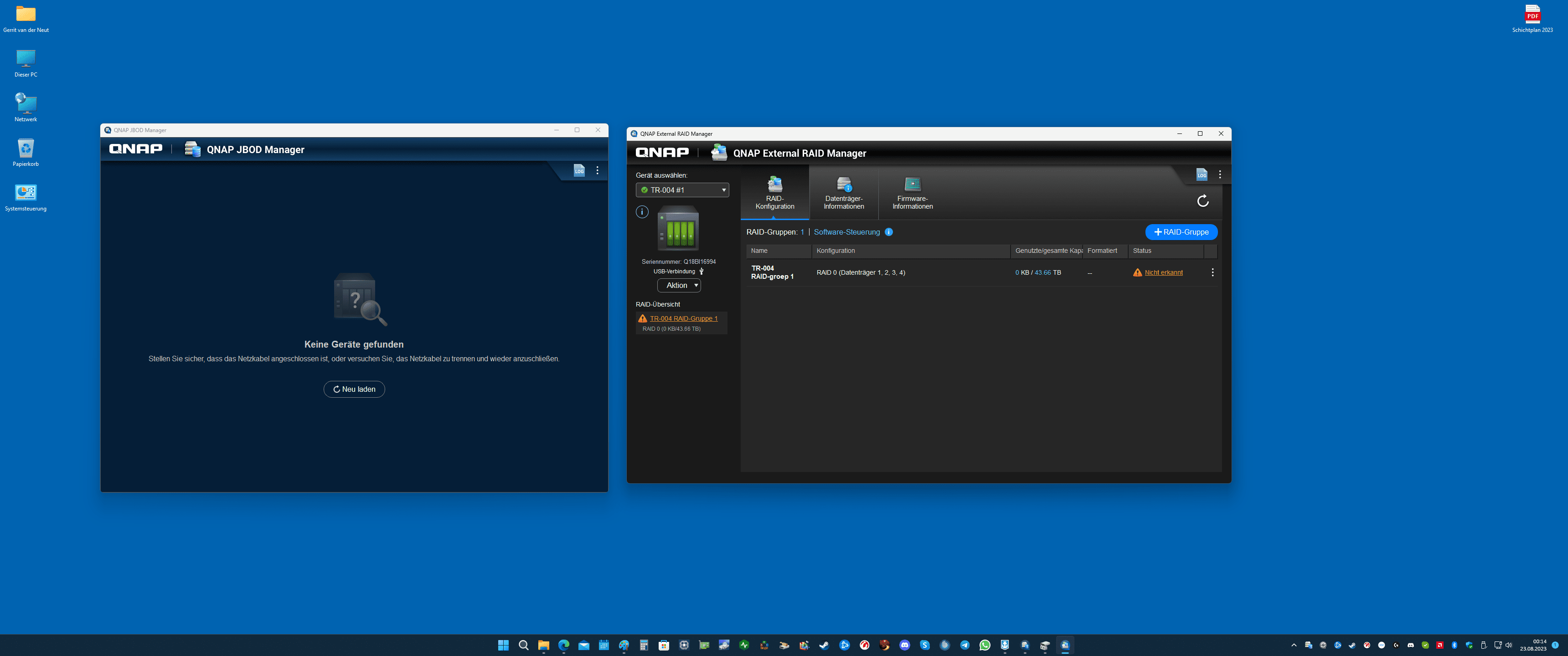Viewport: 1568px width, 656px height.
Task: Open the External RAID Manager kebab menu
Action: [x=1220, y=174]
